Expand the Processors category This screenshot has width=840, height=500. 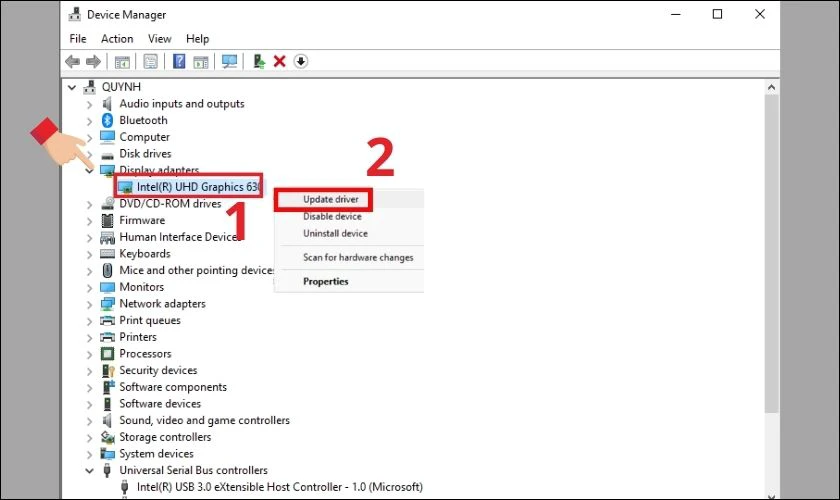click(x=89, y=354)
